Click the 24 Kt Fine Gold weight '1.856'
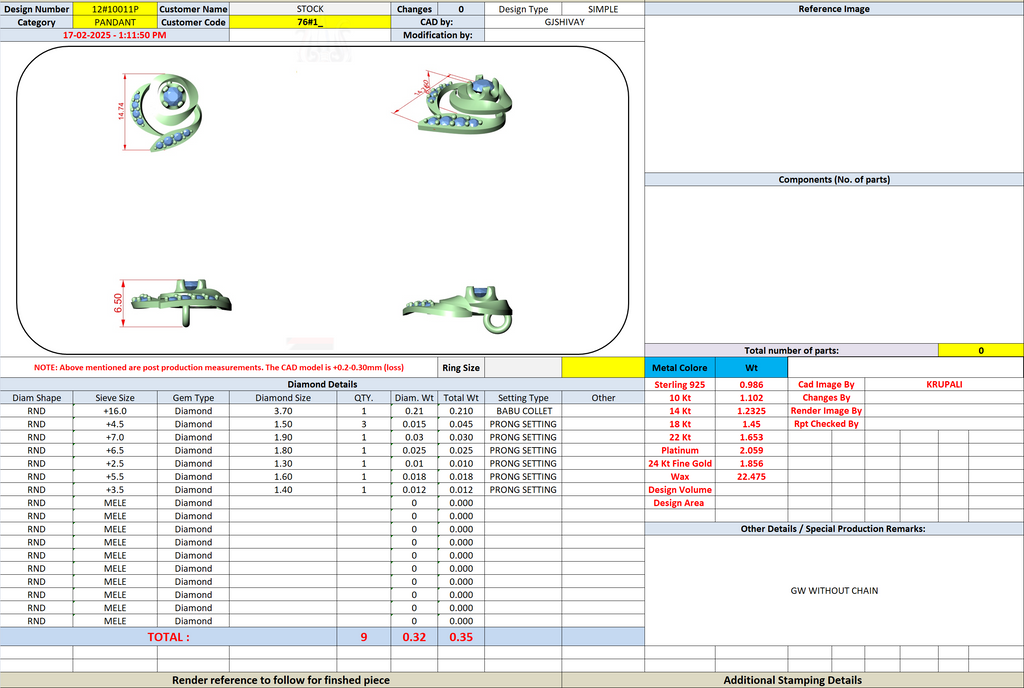 (752, 463)
